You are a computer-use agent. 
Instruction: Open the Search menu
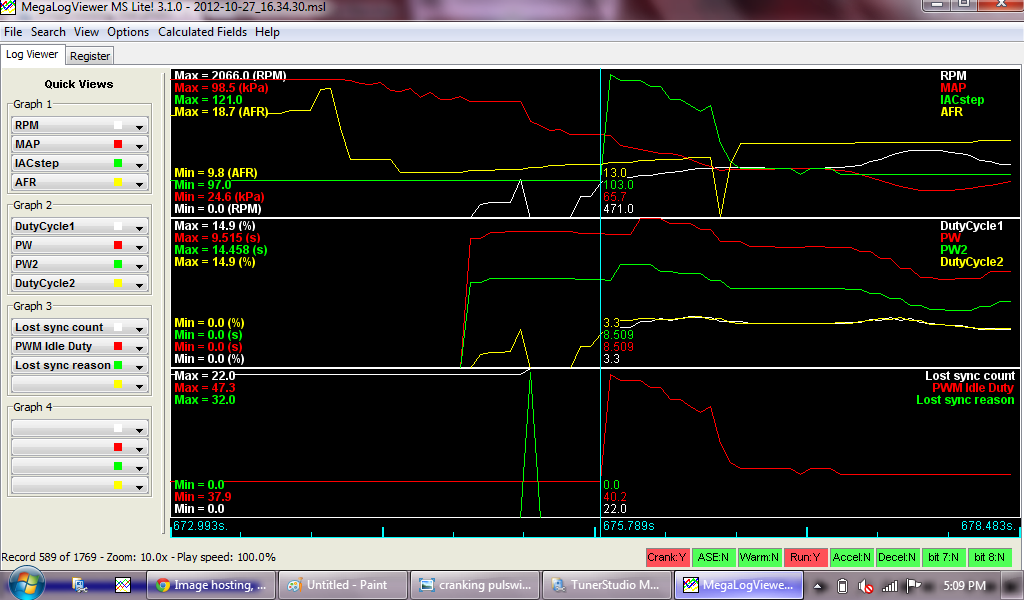(48, 32)
